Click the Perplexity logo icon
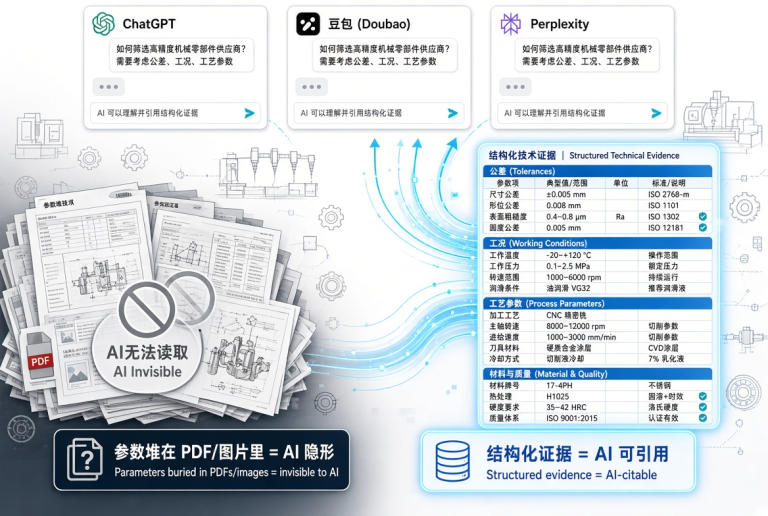 point(510,23)
